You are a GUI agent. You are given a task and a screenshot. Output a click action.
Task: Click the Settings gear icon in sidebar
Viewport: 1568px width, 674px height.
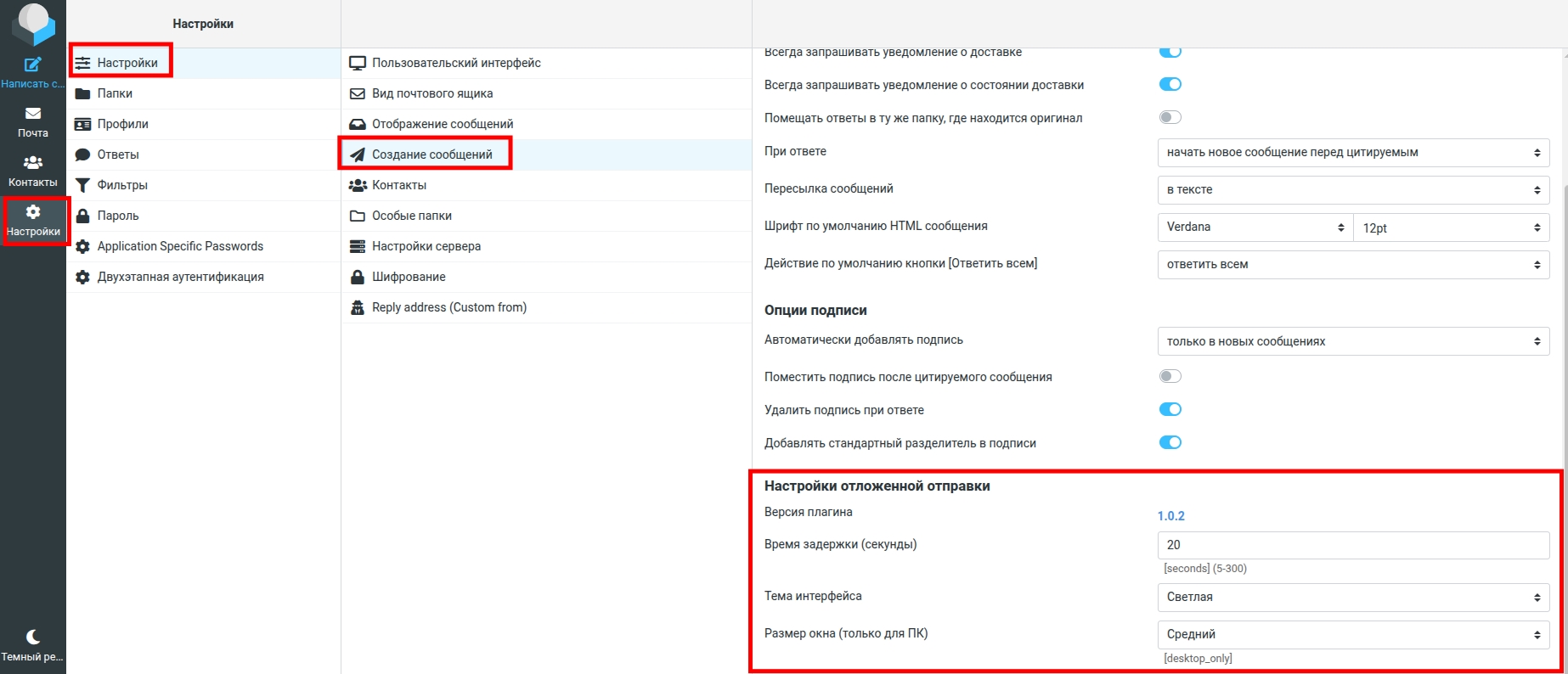32,212
